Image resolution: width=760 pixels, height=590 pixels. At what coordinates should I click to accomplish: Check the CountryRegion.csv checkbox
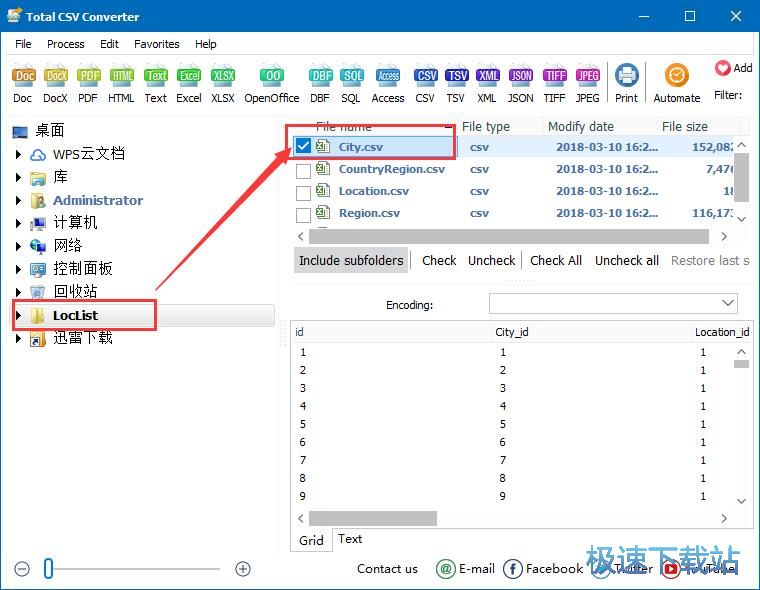coord(303,171)
